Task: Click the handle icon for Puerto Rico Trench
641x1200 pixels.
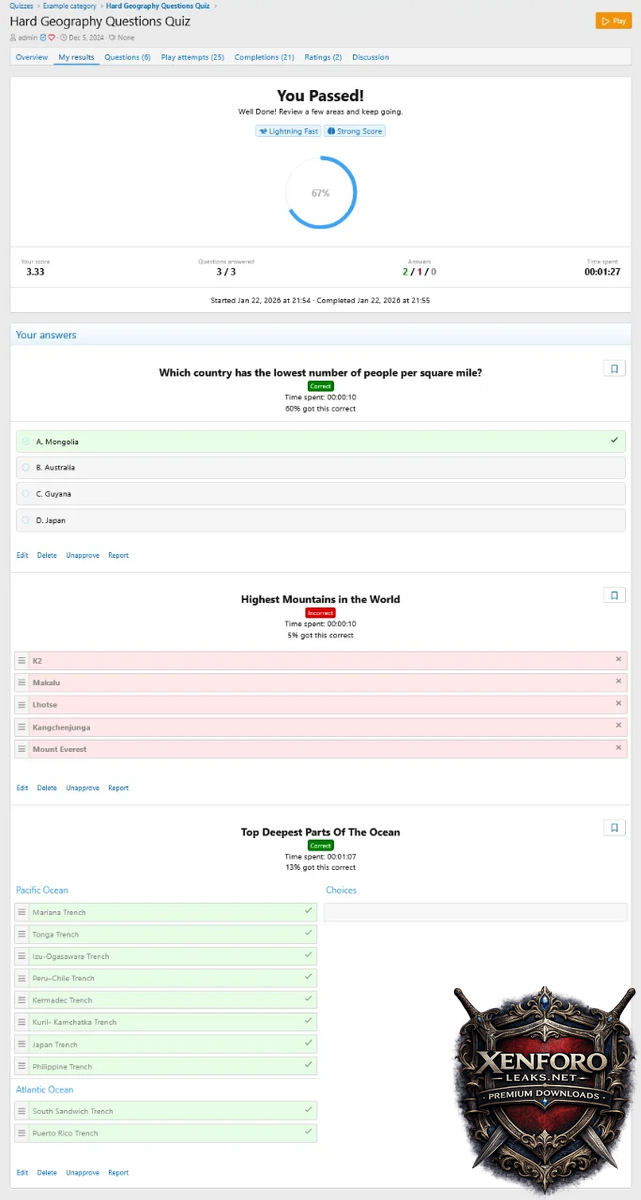Action: pos(22,1133)
